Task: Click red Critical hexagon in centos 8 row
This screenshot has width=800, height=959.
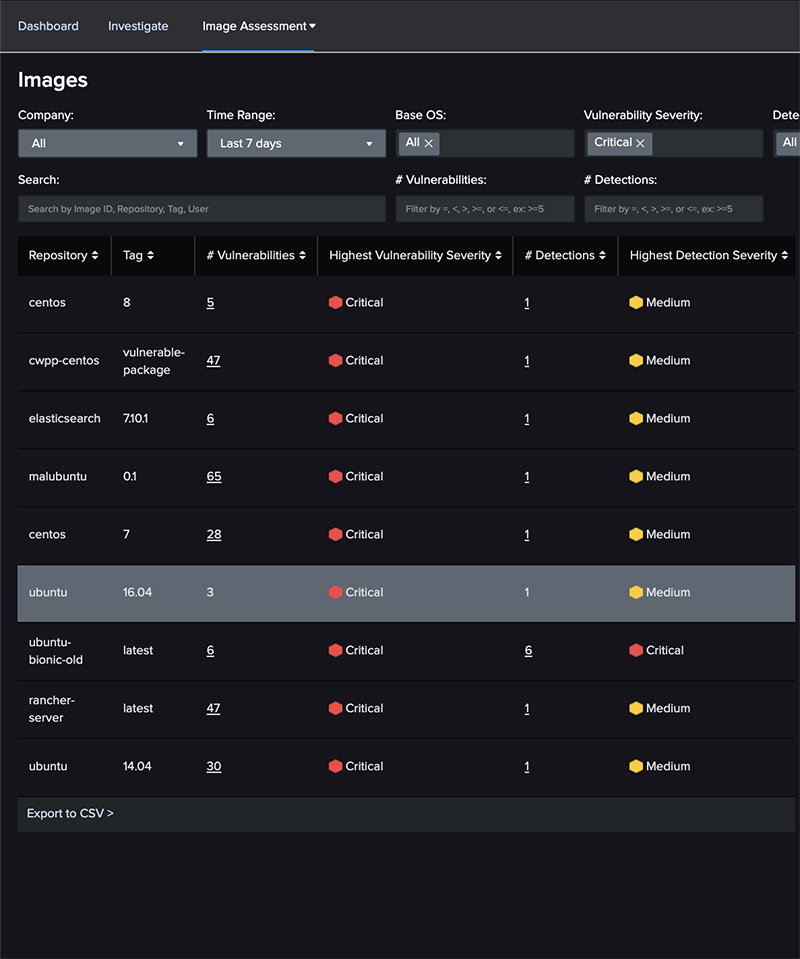Action: [x=336, y=303]
